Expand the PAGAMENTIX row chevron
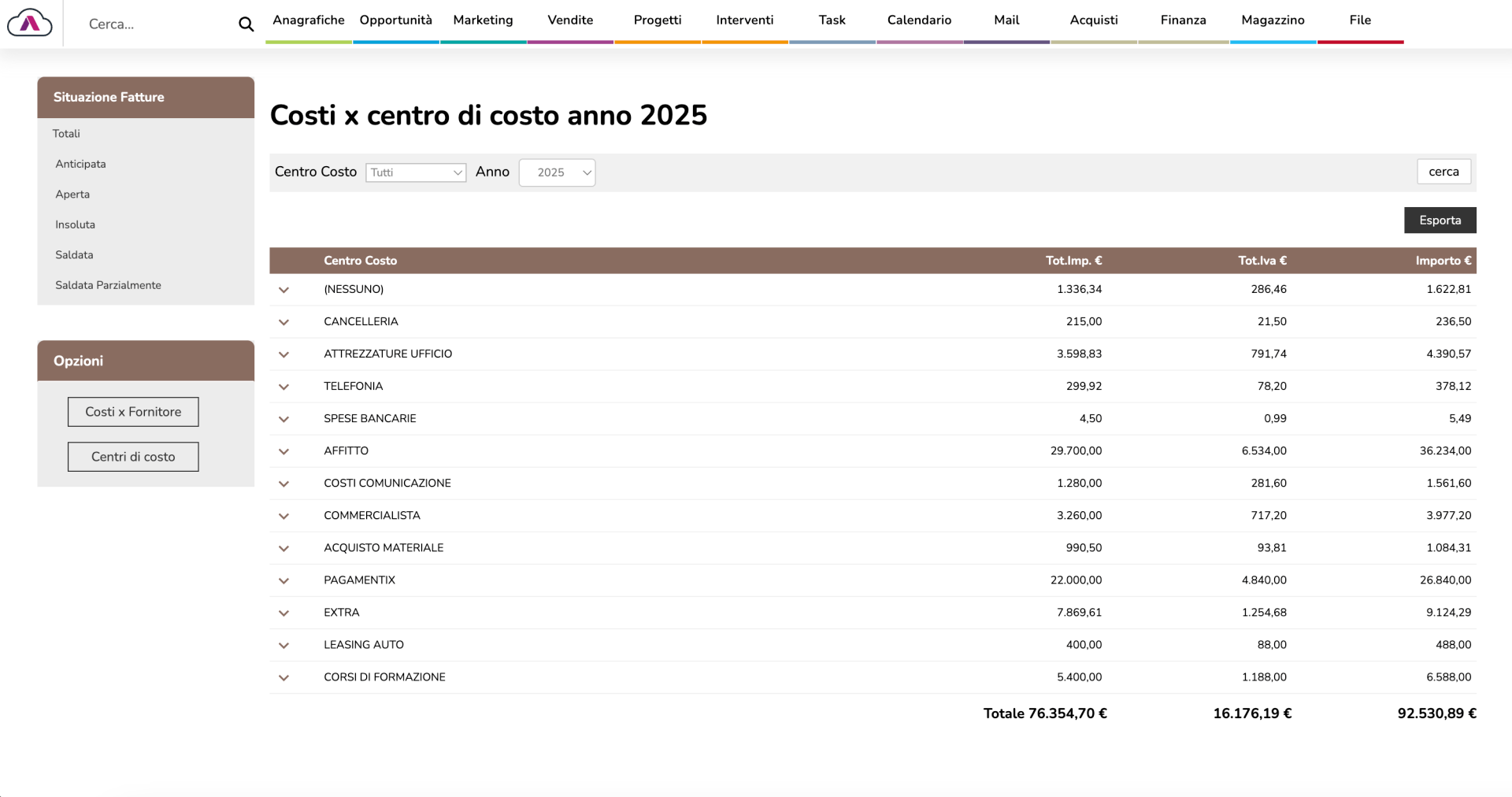 283,580
